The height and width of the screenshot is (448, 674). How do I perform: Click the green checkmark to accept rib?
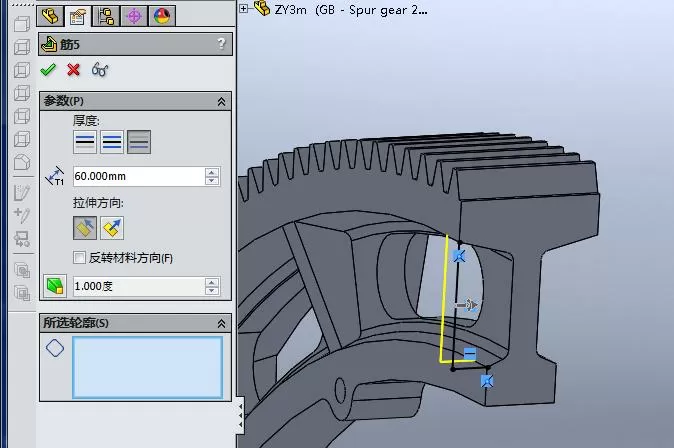[48, 70]
